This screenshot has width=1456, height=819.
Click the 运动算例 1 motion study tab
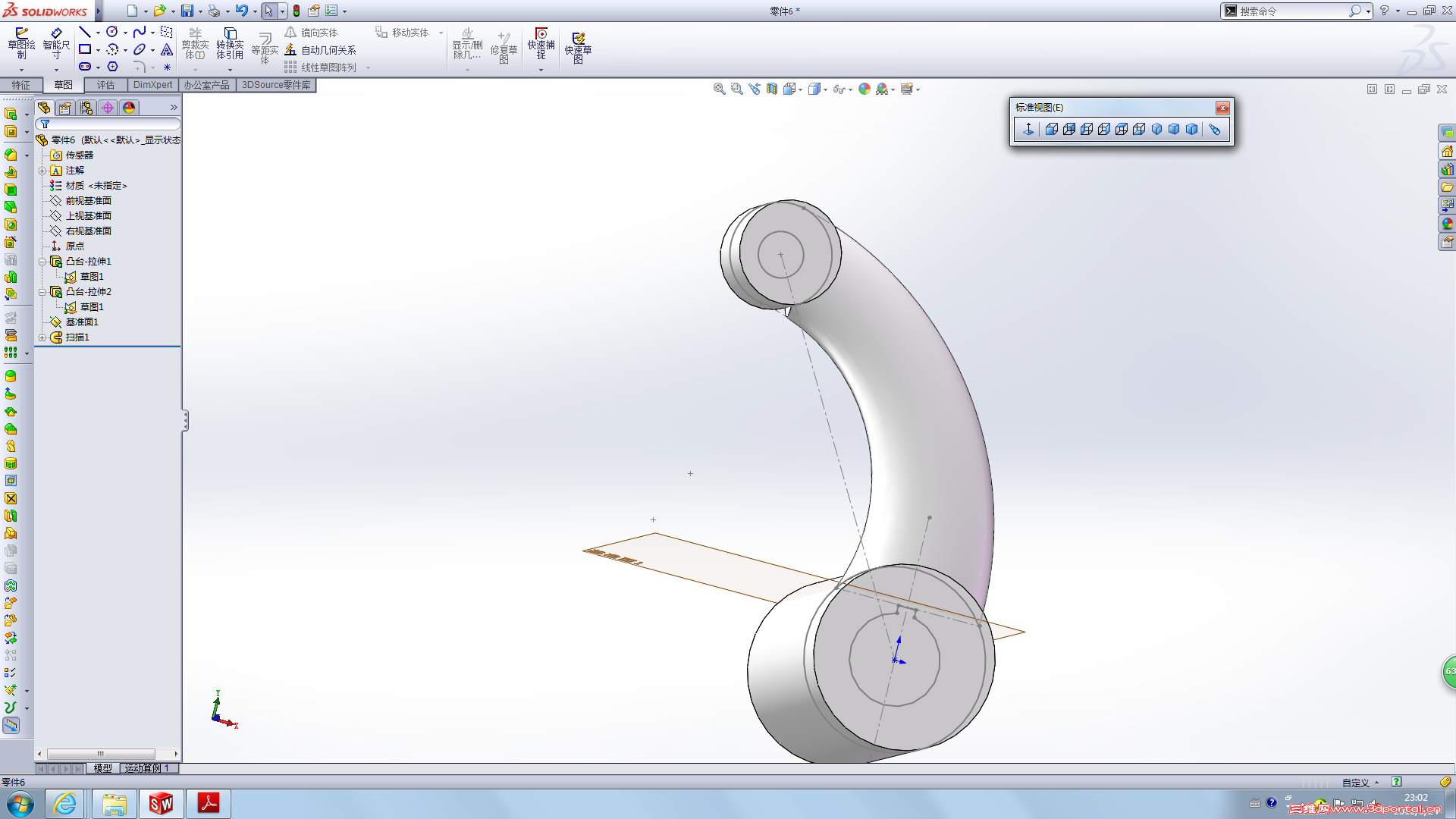[x=148, y=768]
